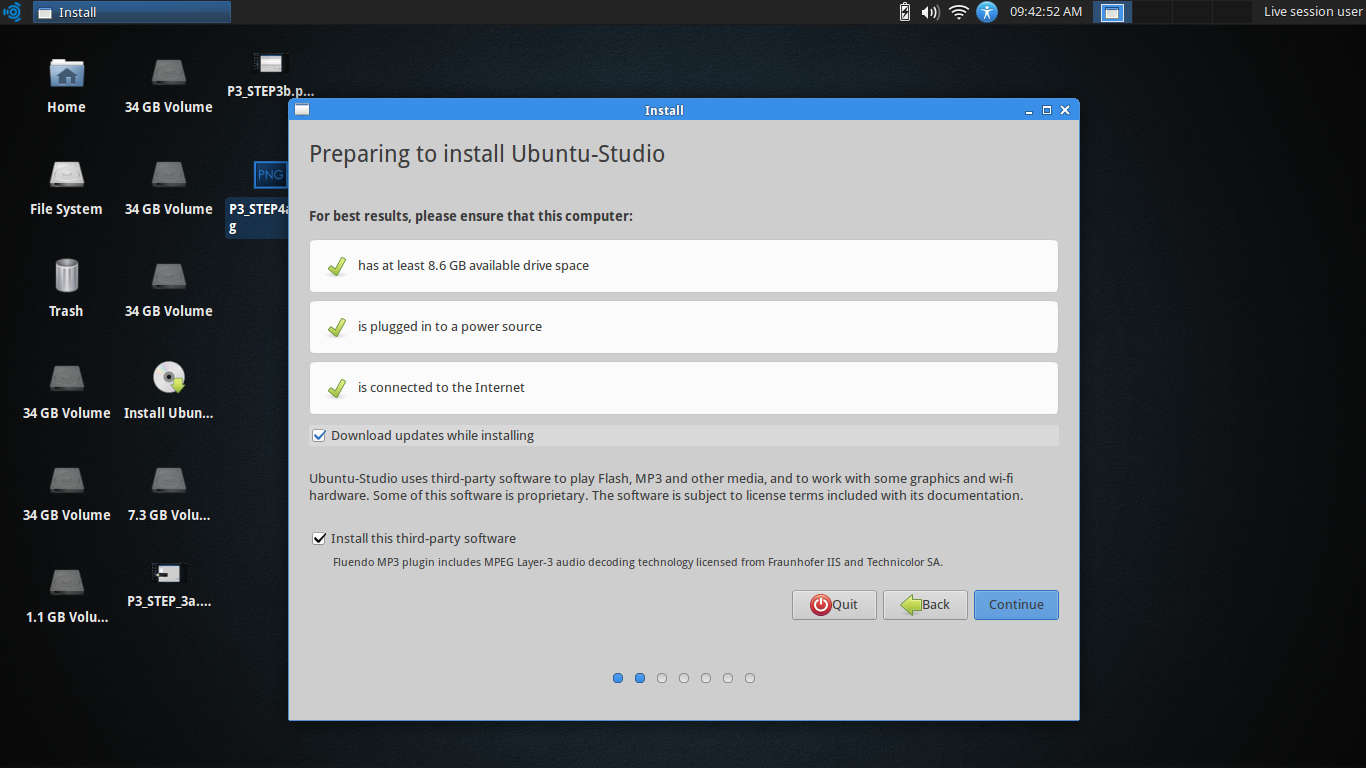Open the volume speaker icon in panel
Viewport: 1366px width, 768px height.
[x=930, y=12]
